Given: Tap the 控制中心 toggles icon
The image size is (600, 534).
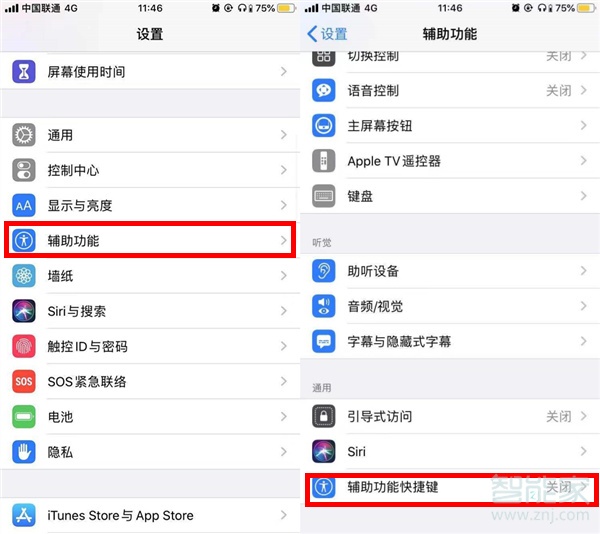Looking at the screenshot, I should [x=24, y=170].
